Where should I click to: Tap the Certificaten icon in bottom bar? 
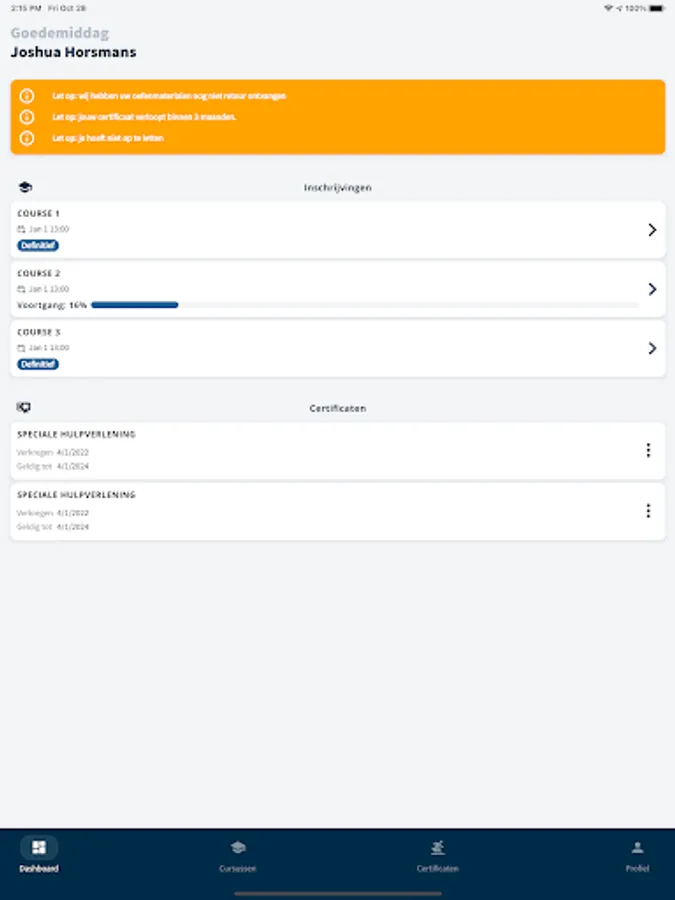click(438, 848)
